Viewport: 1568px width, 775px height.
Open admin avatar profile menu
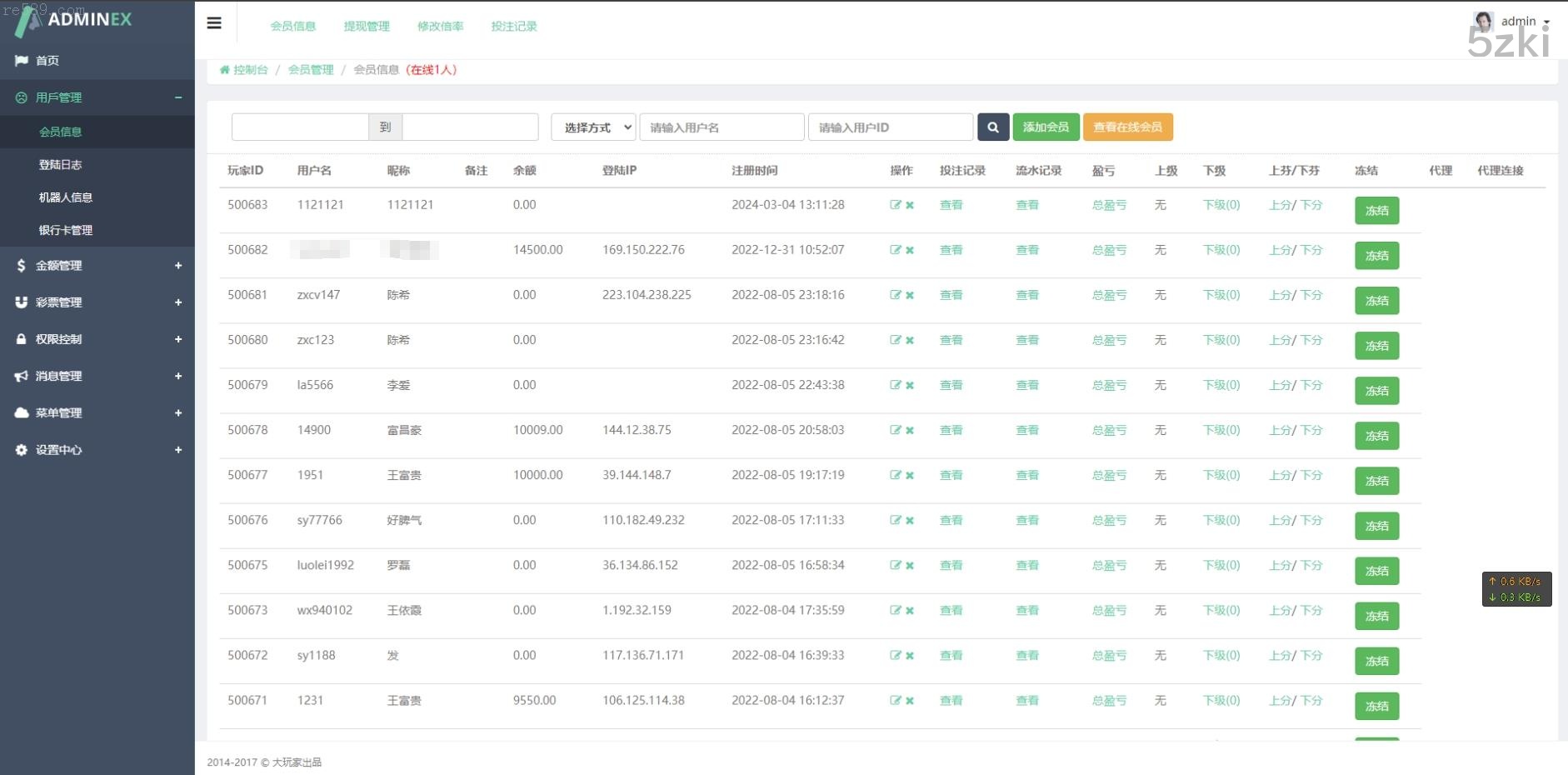pos(1483,22)
